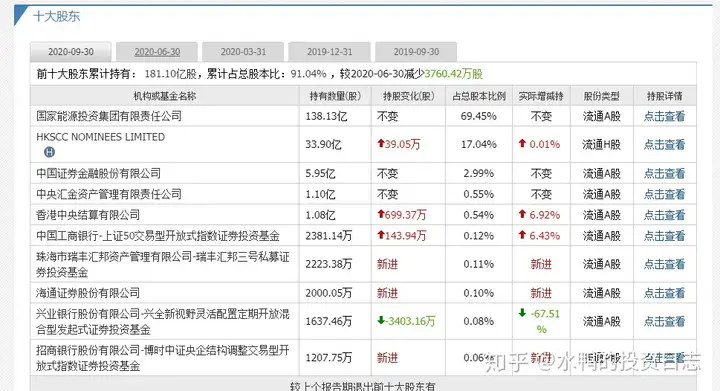Image resolution: width=720 pixels, height=391 pixels.
Task: Click the 十大股东 section heading
Action: (x=56, y=17)
